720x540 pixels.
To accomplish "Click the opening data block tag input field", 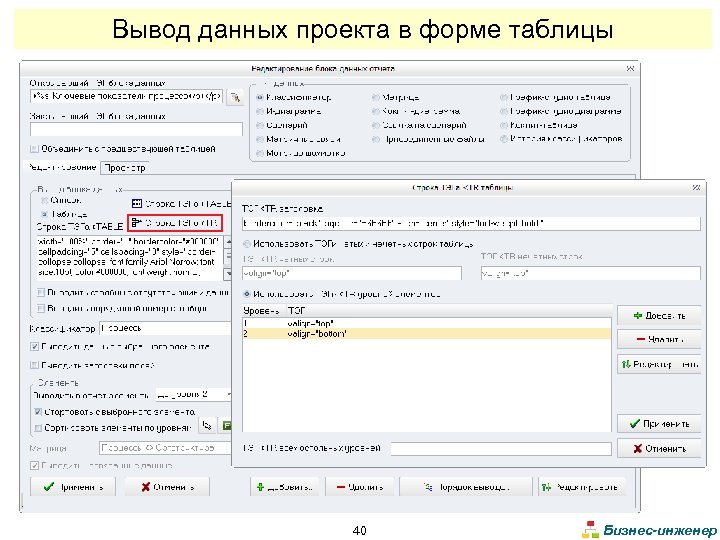I will pyautogui.click(x=127, y=96).
